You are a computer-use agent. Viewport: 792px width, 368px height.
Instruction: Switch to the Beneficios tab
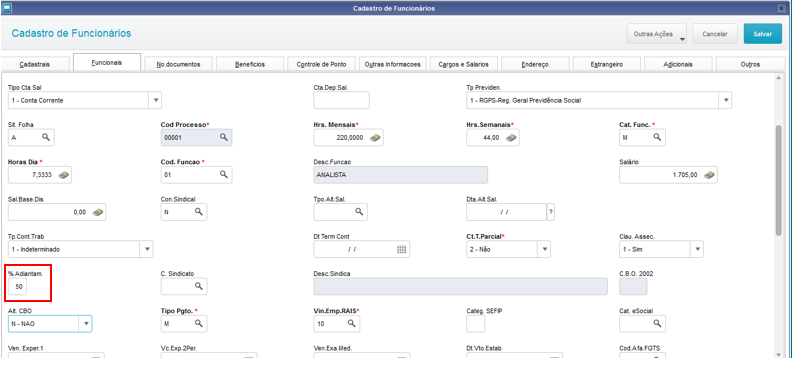point(250,65)
